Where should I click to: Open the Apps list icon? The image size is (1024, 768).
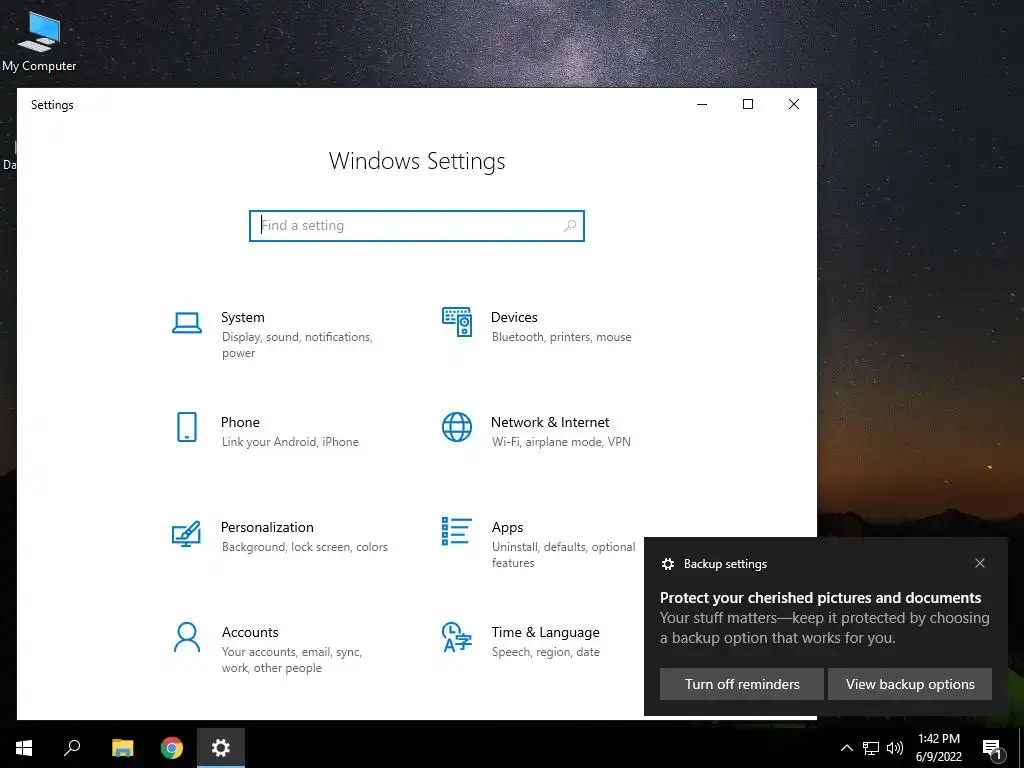tap(456, 531)
